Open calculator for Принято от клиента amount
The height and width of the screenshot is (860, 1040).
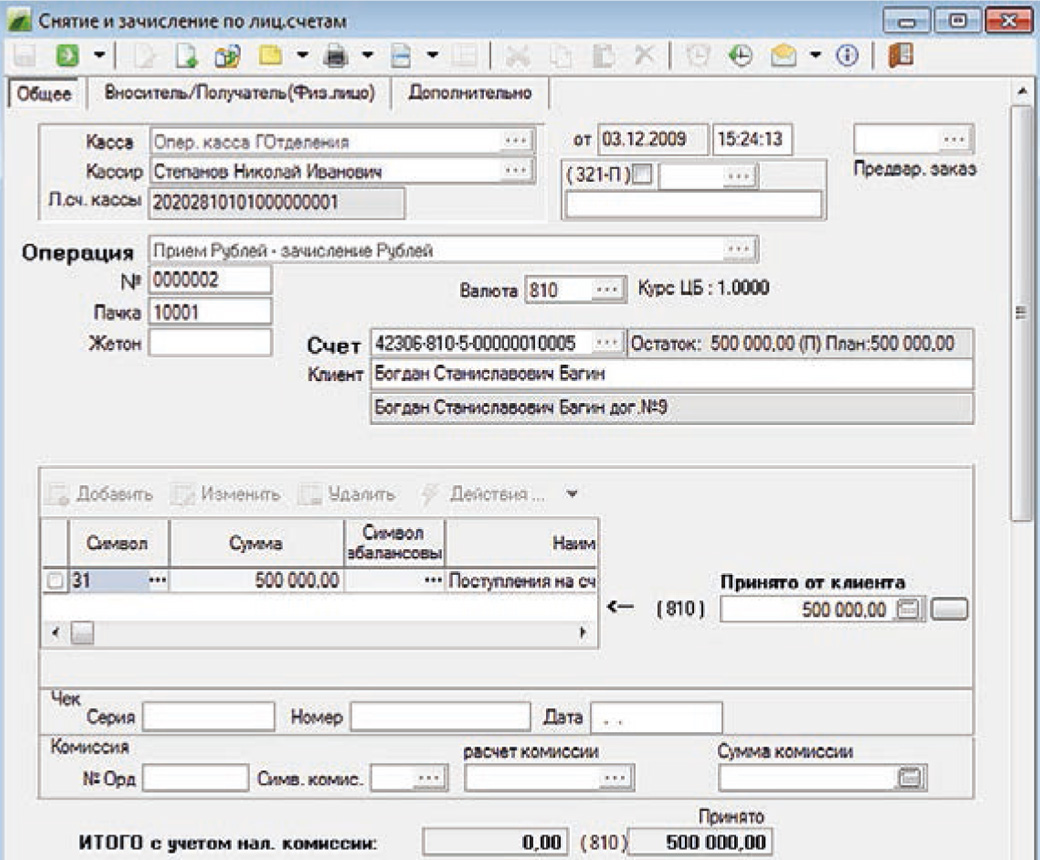point(908,610)
